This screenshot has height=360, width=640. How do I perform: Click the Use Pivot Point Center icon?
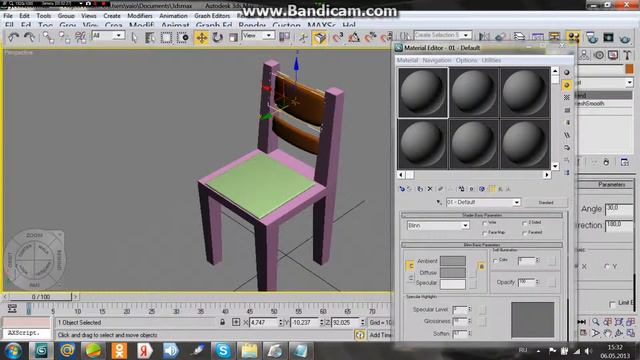(x=284, y=38)
